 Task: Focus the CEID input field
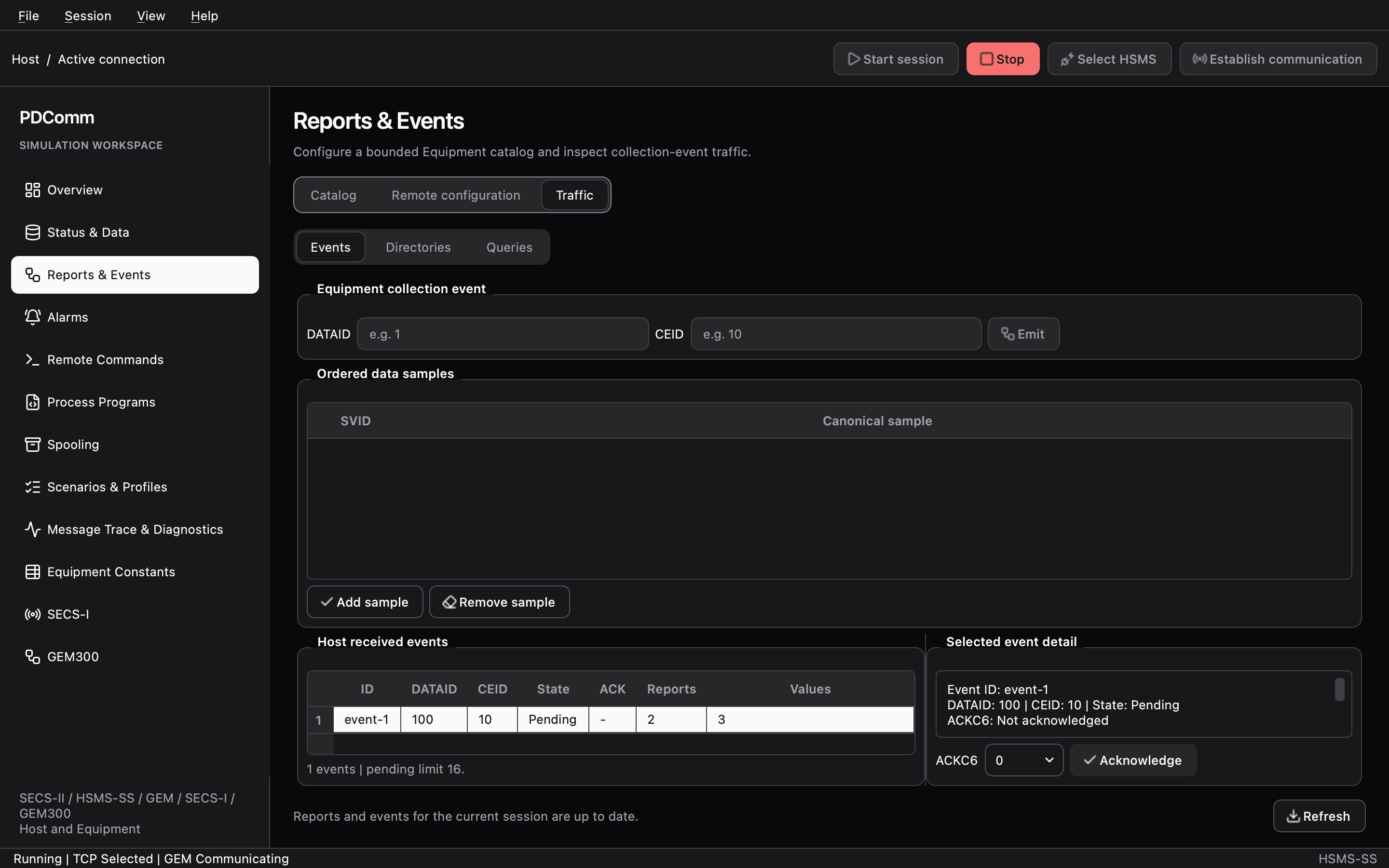(x=836, y=334)
